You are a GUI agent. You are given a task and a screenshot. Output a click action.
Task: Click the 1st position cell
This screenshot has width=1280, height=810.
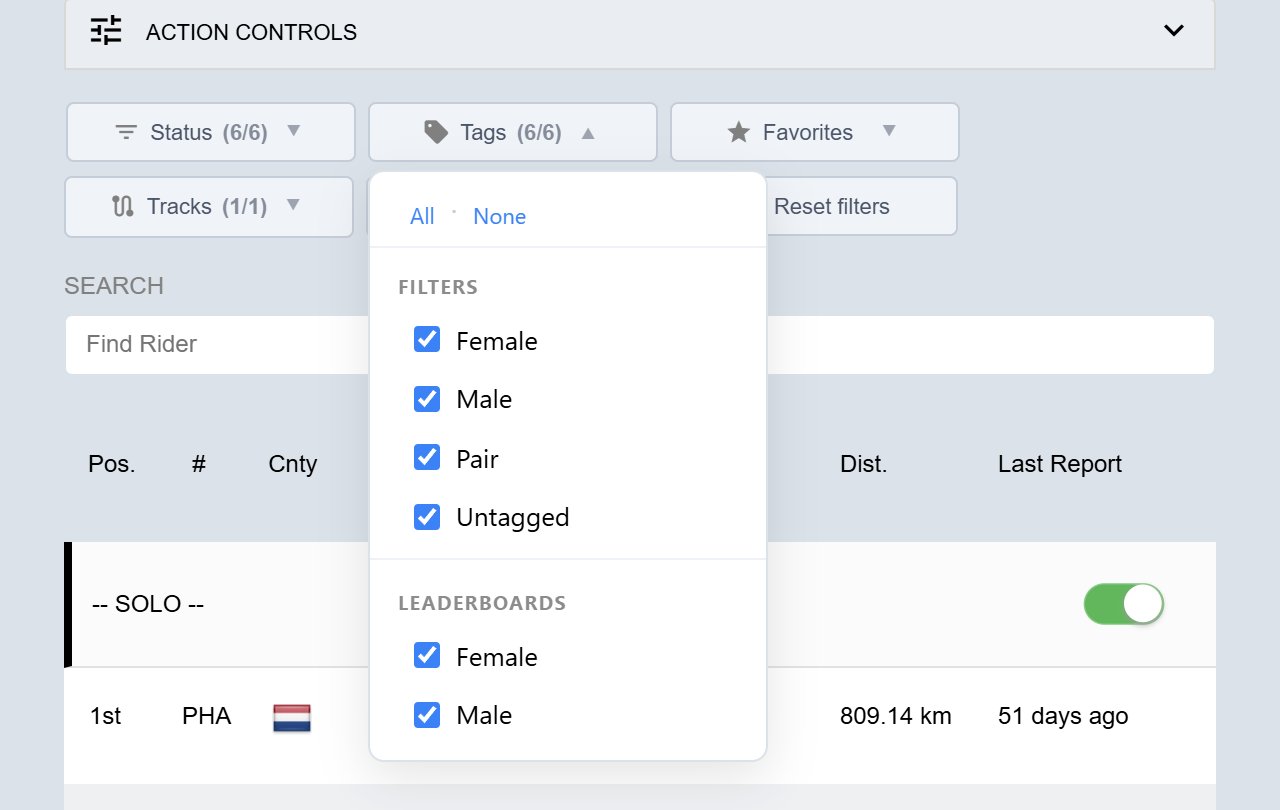[106, 716]
